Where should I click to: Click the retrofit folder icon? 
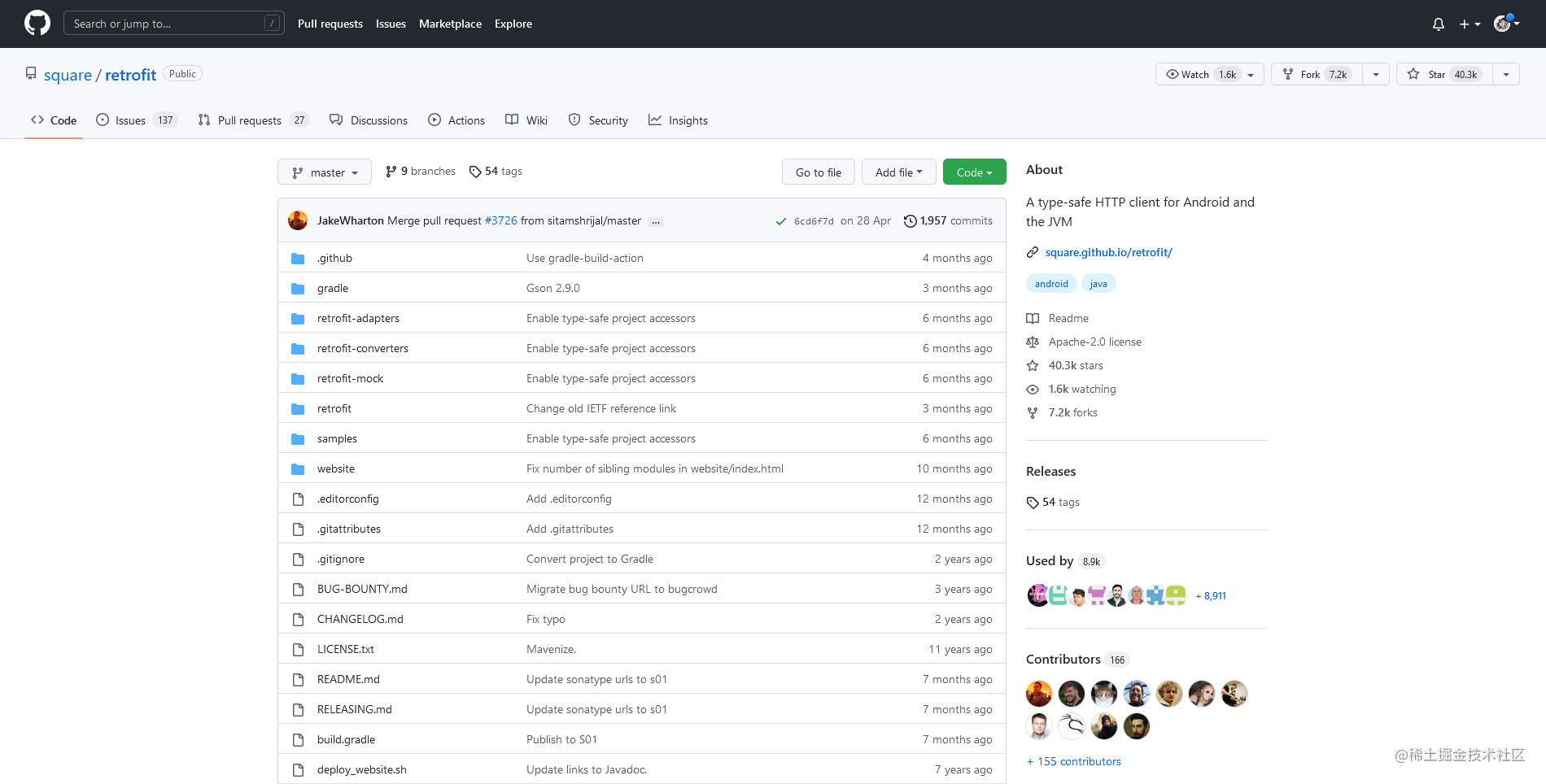click(298, 408)
